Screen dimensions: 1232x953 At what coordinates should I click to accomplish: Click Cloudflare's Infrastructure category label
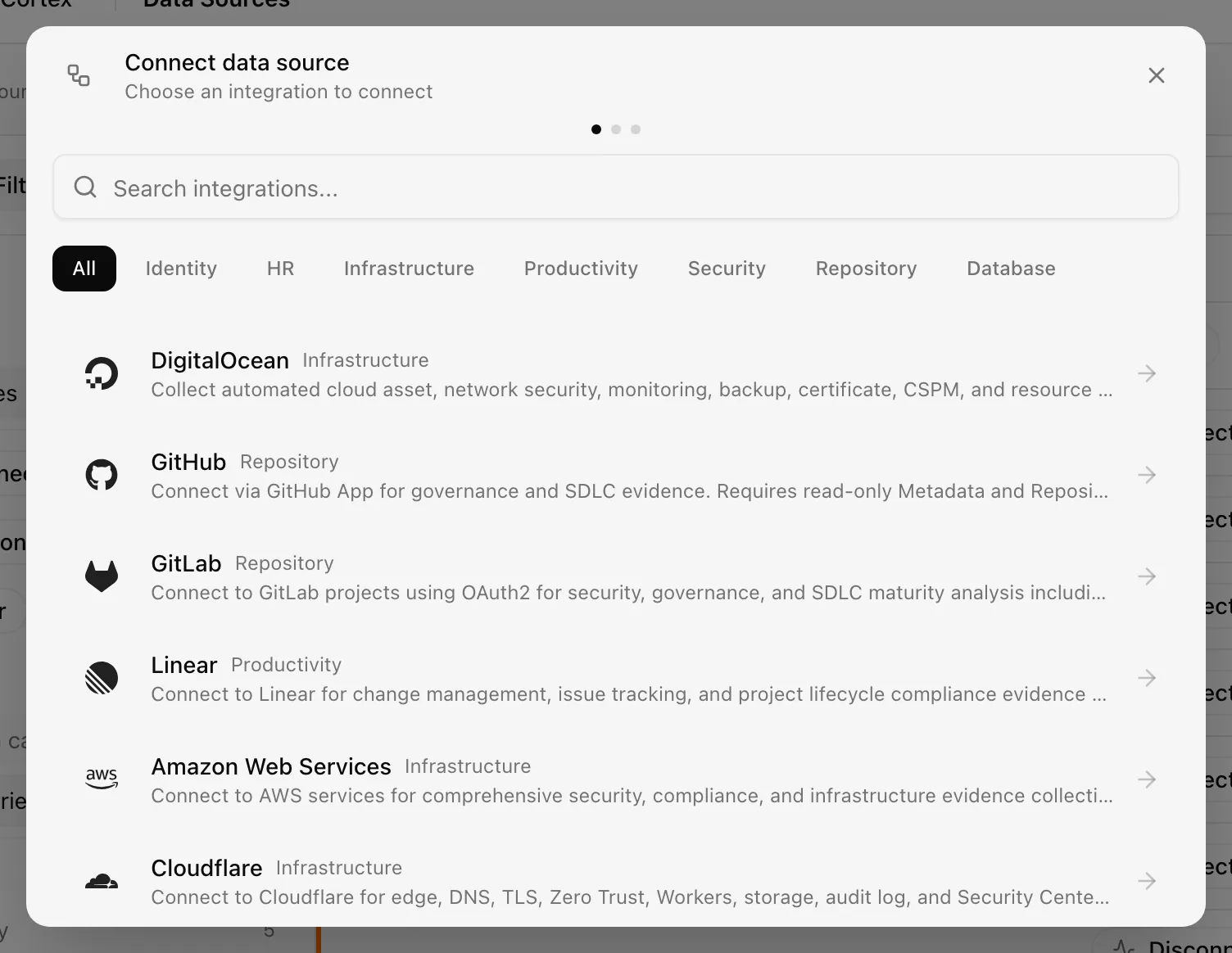tap(339, 868)
